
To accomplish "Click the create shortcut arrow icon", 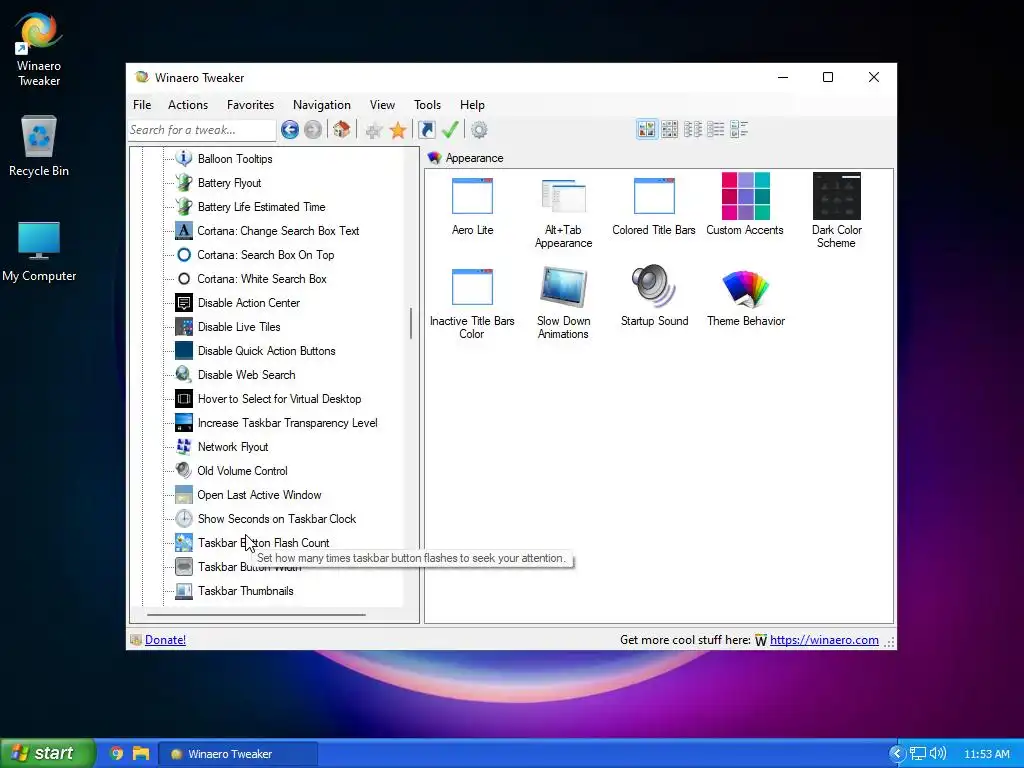I will [x=426, y=130].
